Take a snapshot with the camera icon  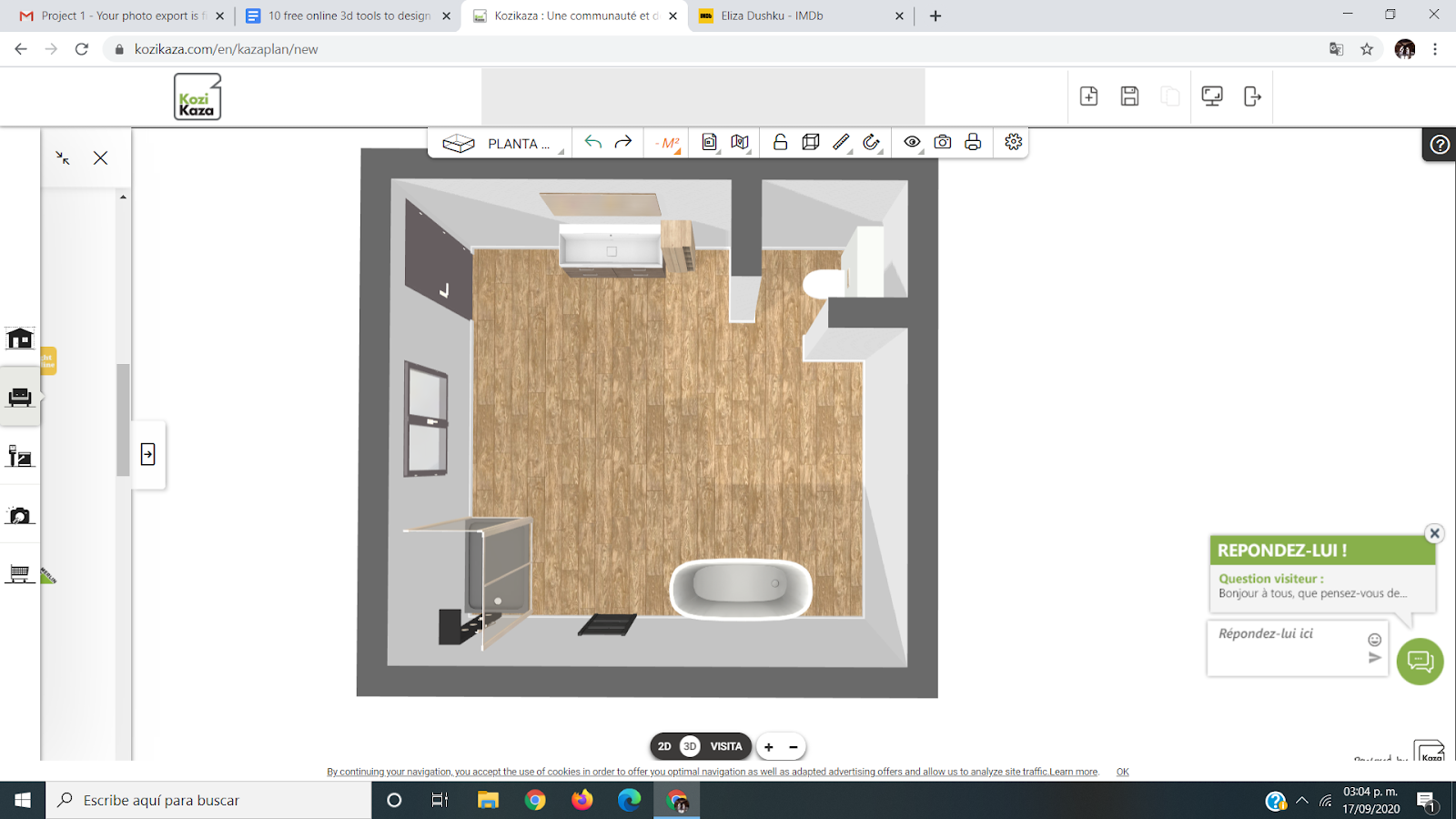(x=943, y=143)
